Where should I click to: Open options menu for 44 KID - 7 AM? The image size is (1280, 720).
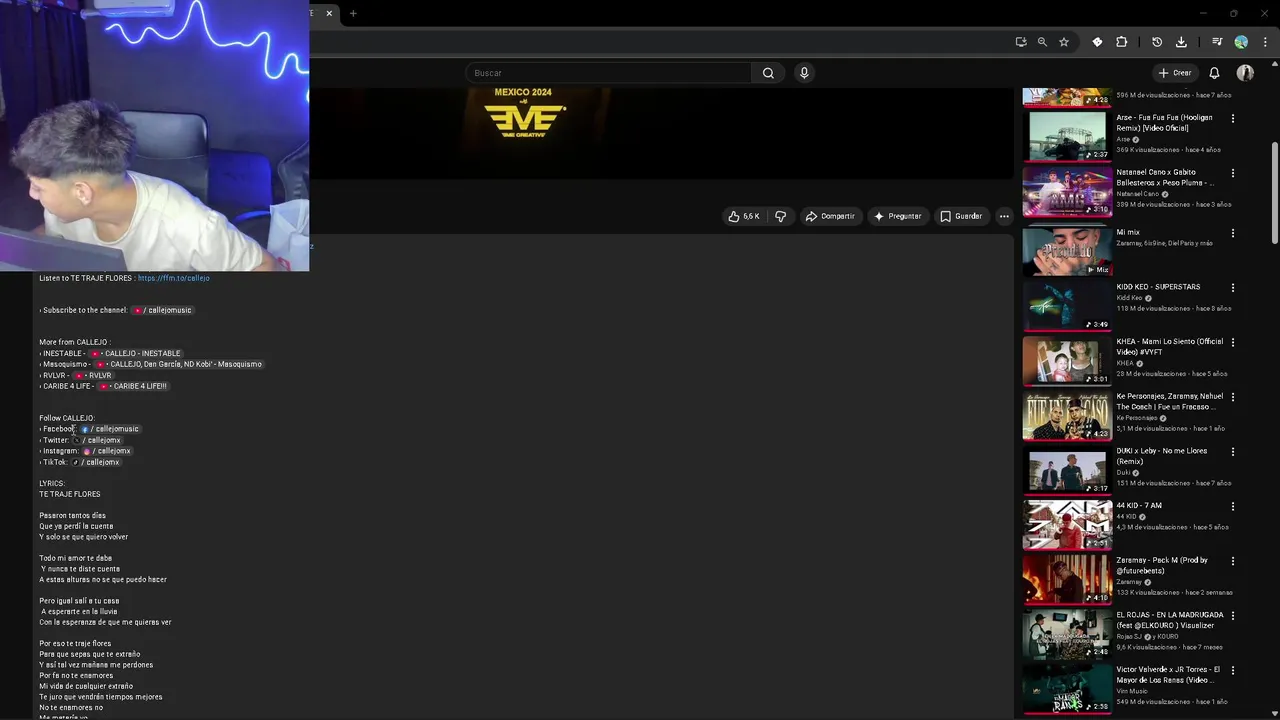tap(1232, 506)
